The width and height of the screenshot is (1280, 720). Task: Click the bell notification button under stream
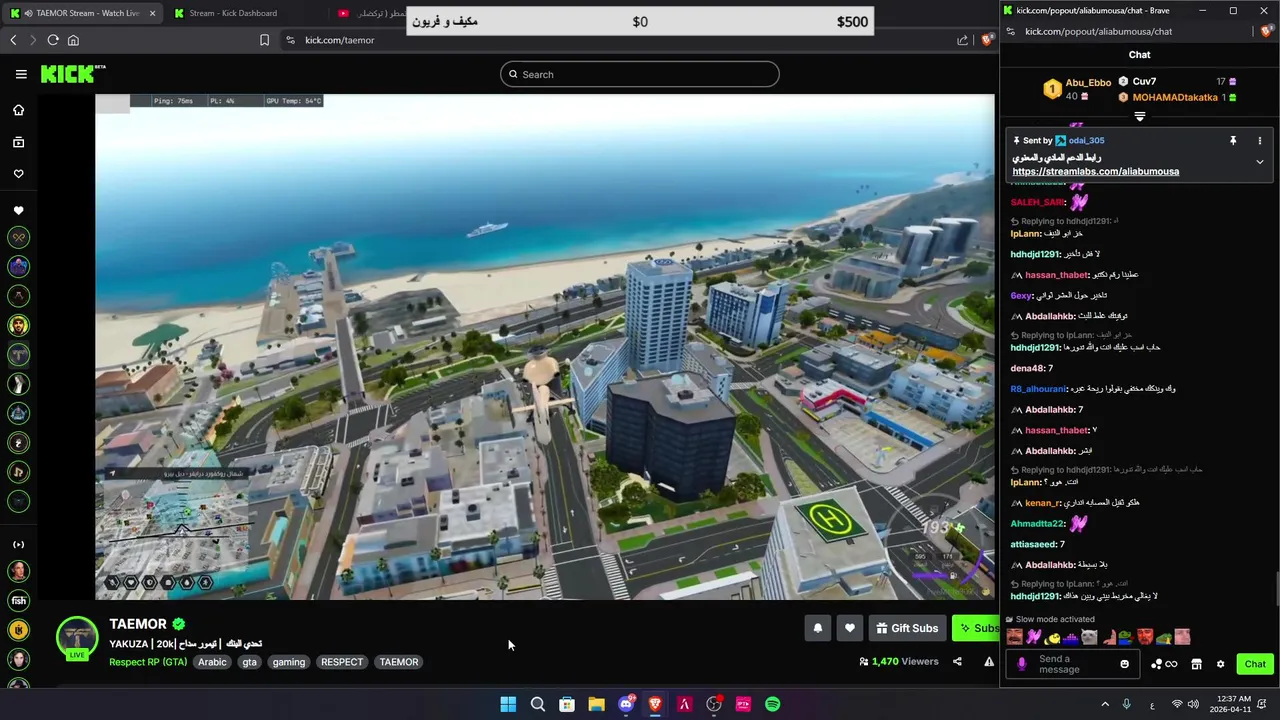(817, 628)
